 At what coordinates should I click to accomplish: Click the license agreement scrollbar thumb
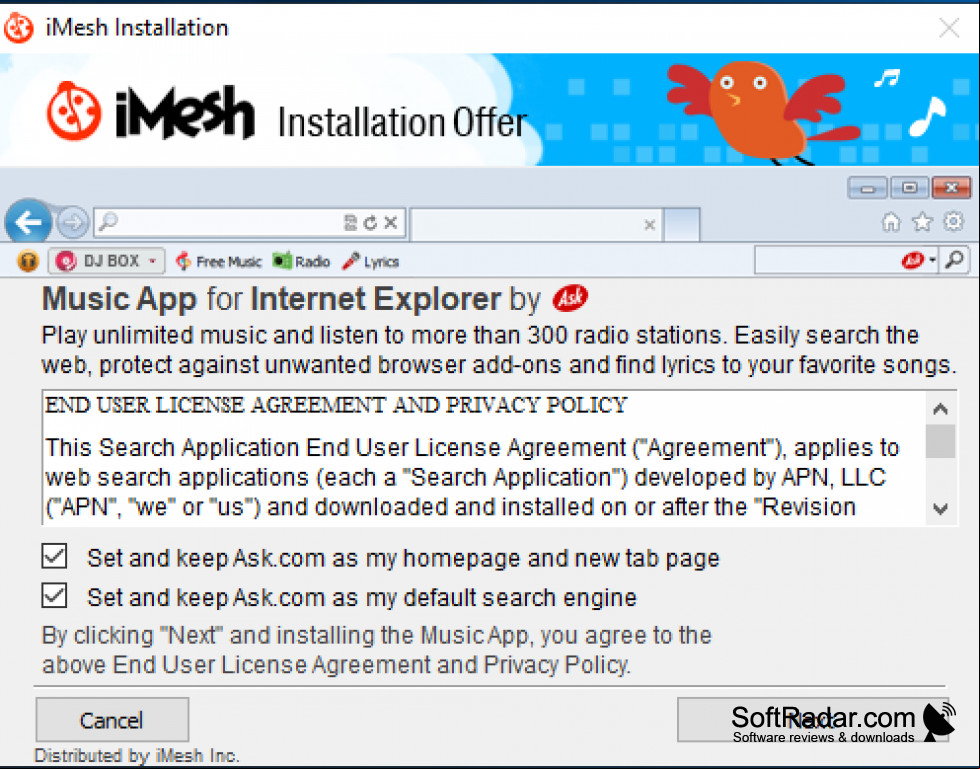[940, 441]
